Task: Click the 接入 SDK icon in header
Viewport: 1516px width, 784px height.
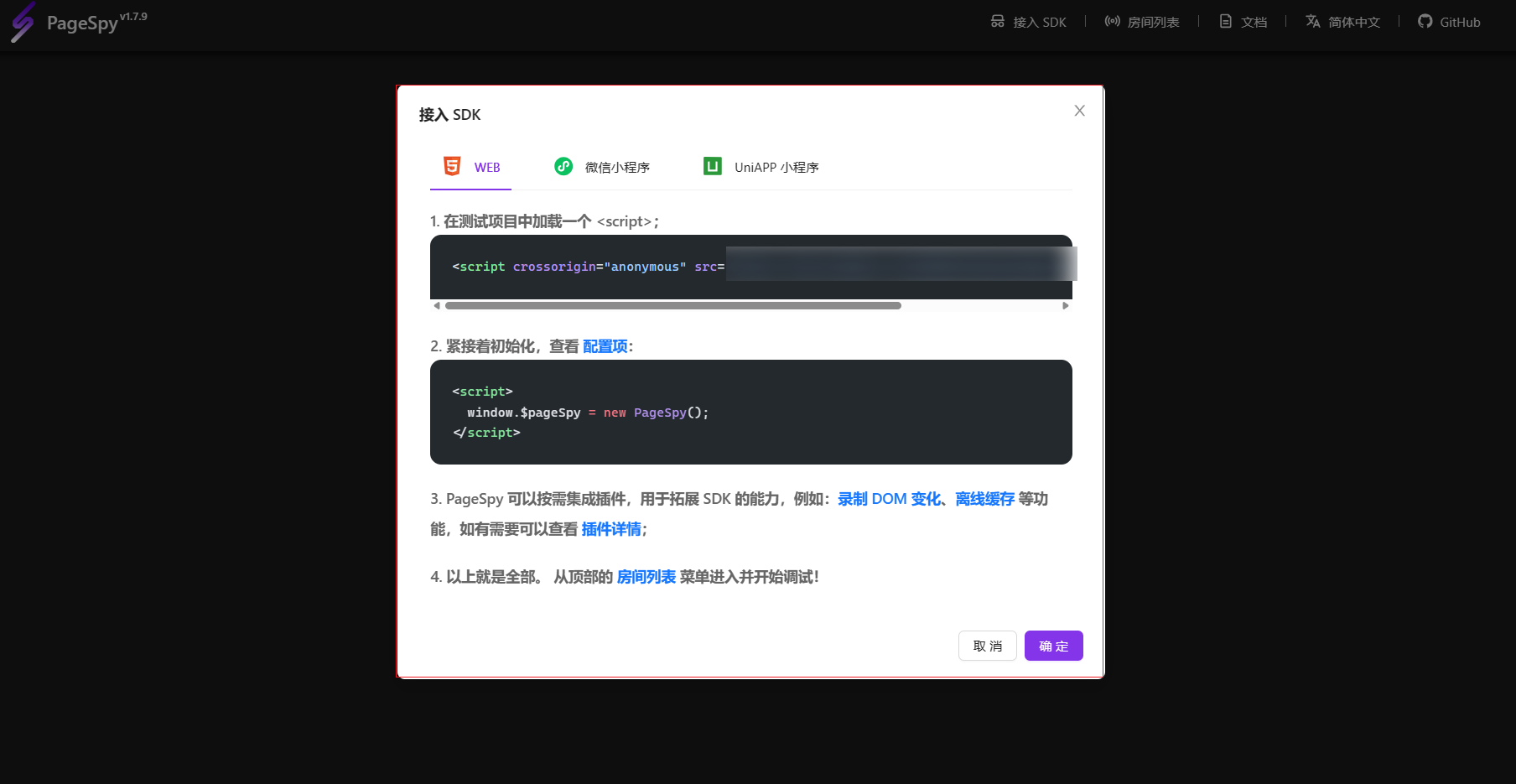Action: point(998,22)
